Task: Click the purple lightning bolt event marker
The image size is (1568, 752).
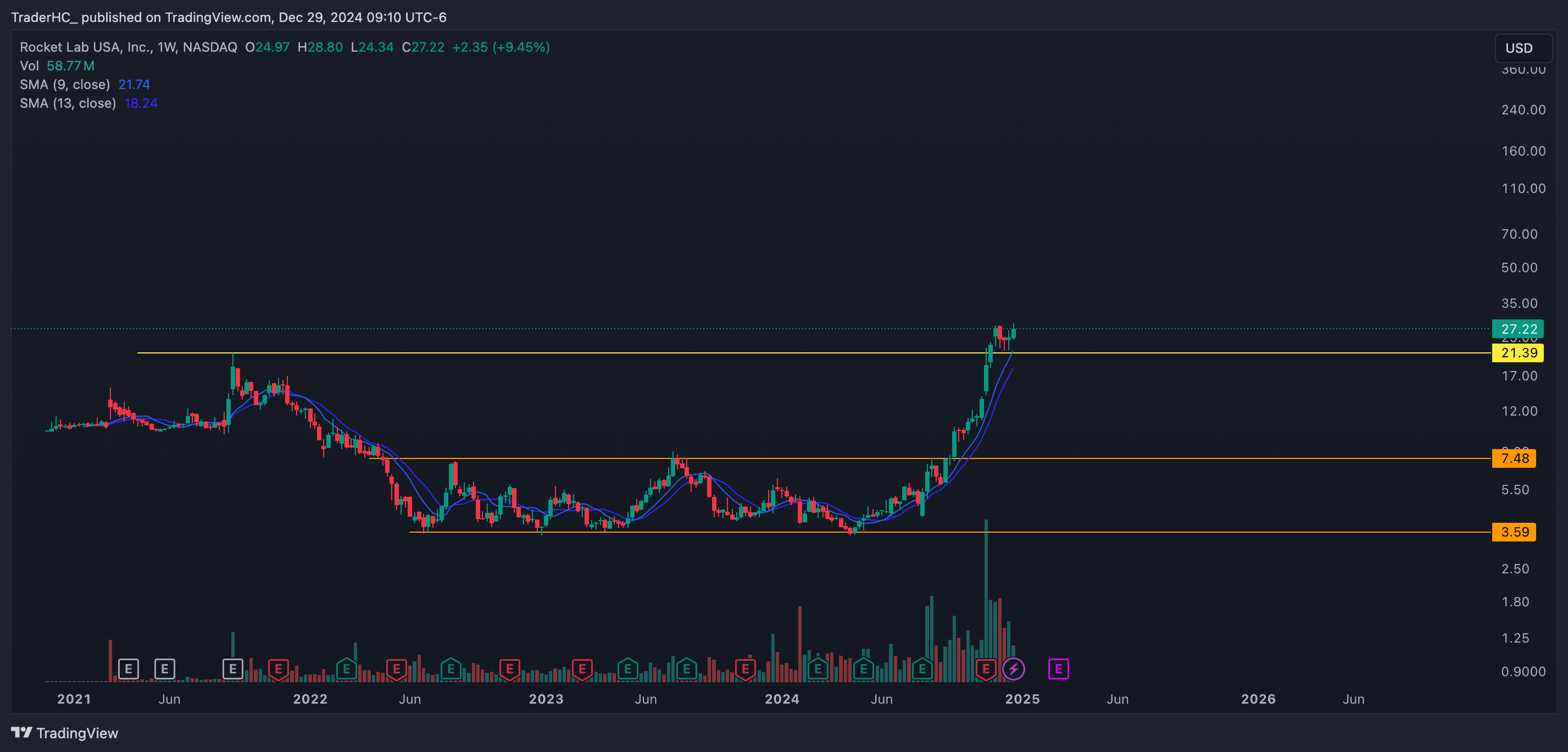Action: pyautogui.click(x=1013, y=669)
